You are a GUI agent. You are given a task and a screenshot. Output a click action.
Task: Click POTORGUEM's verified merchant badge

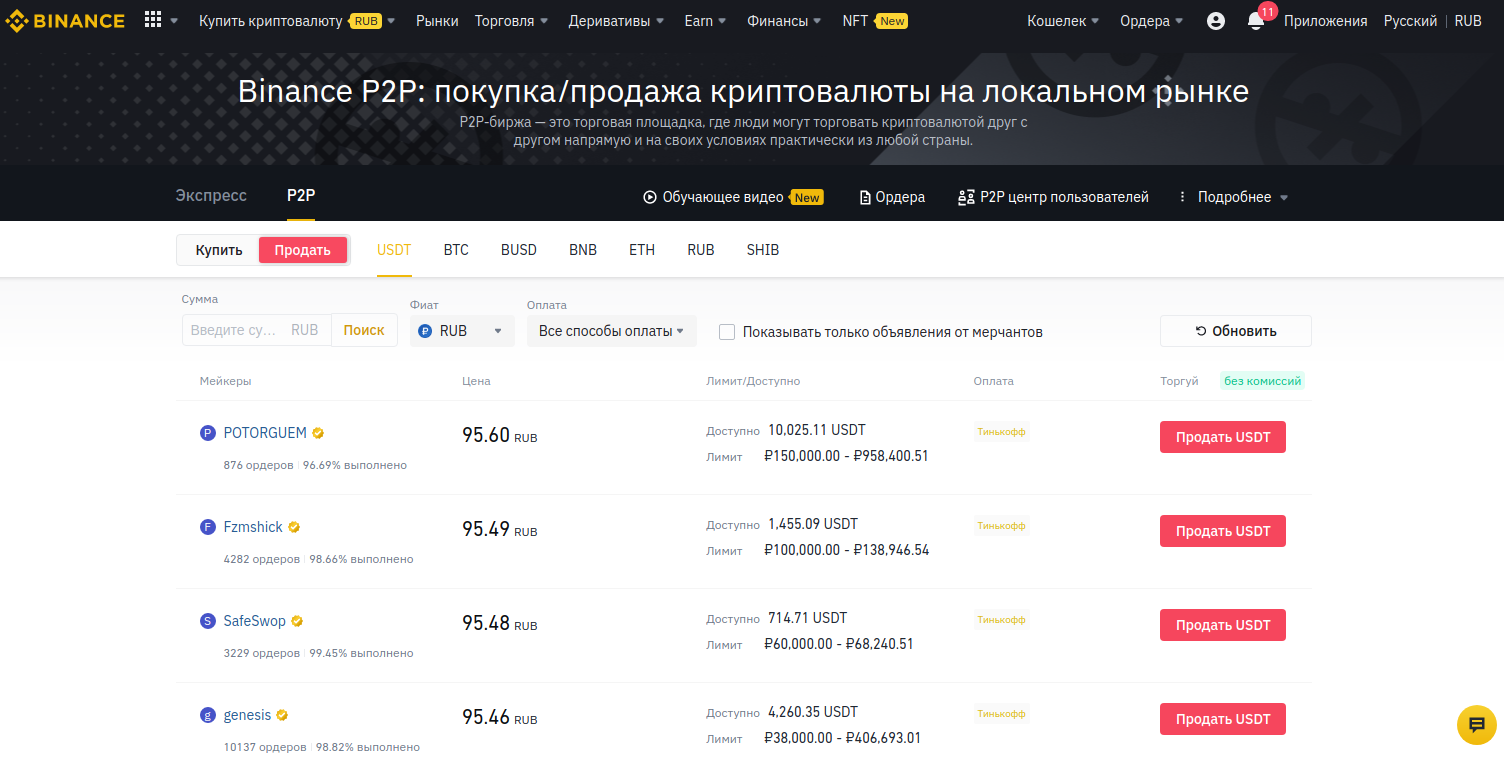pyautogui.click(x=318, y=433)
